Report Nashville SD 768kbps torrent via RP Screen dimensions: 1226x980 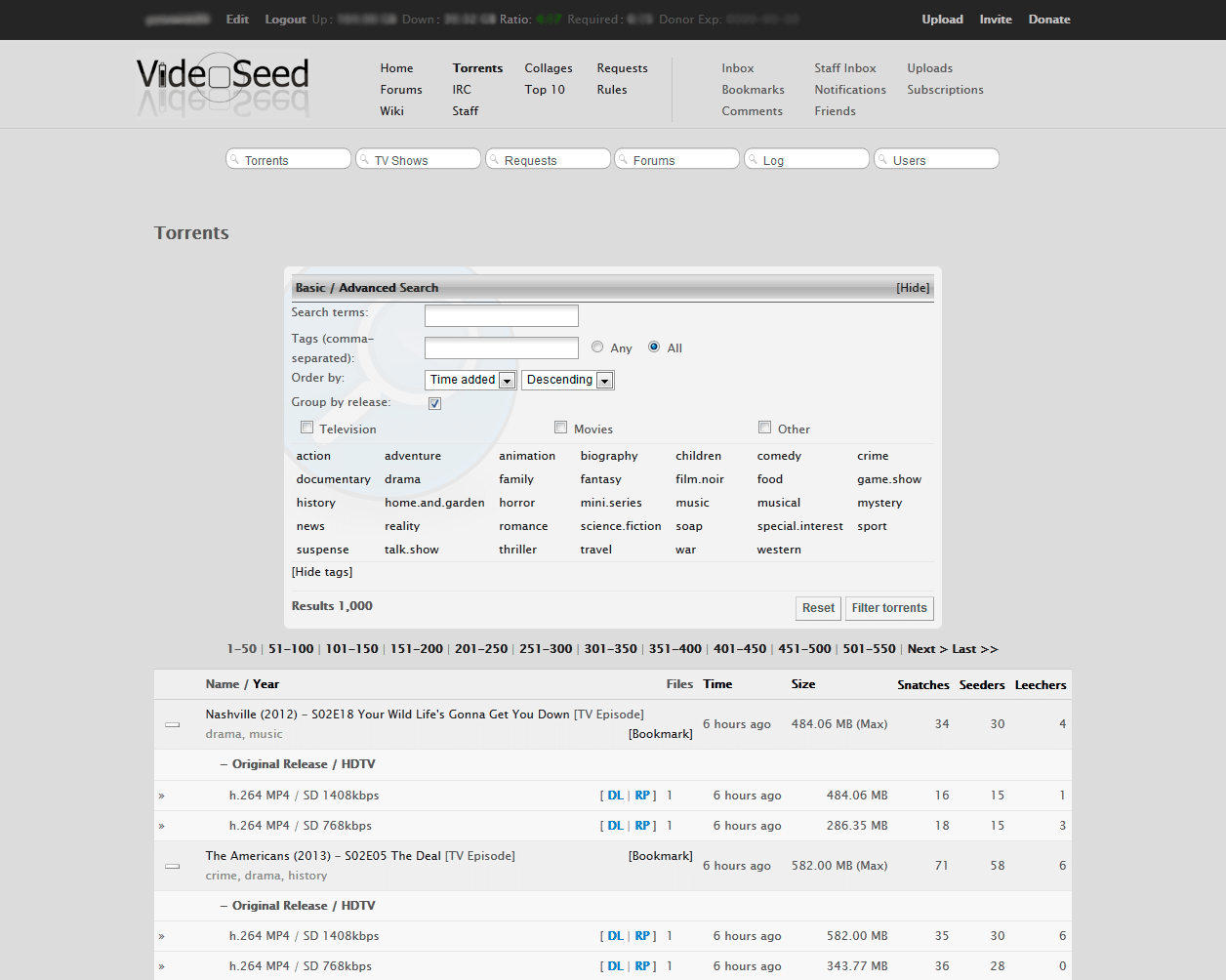(642, 826)
